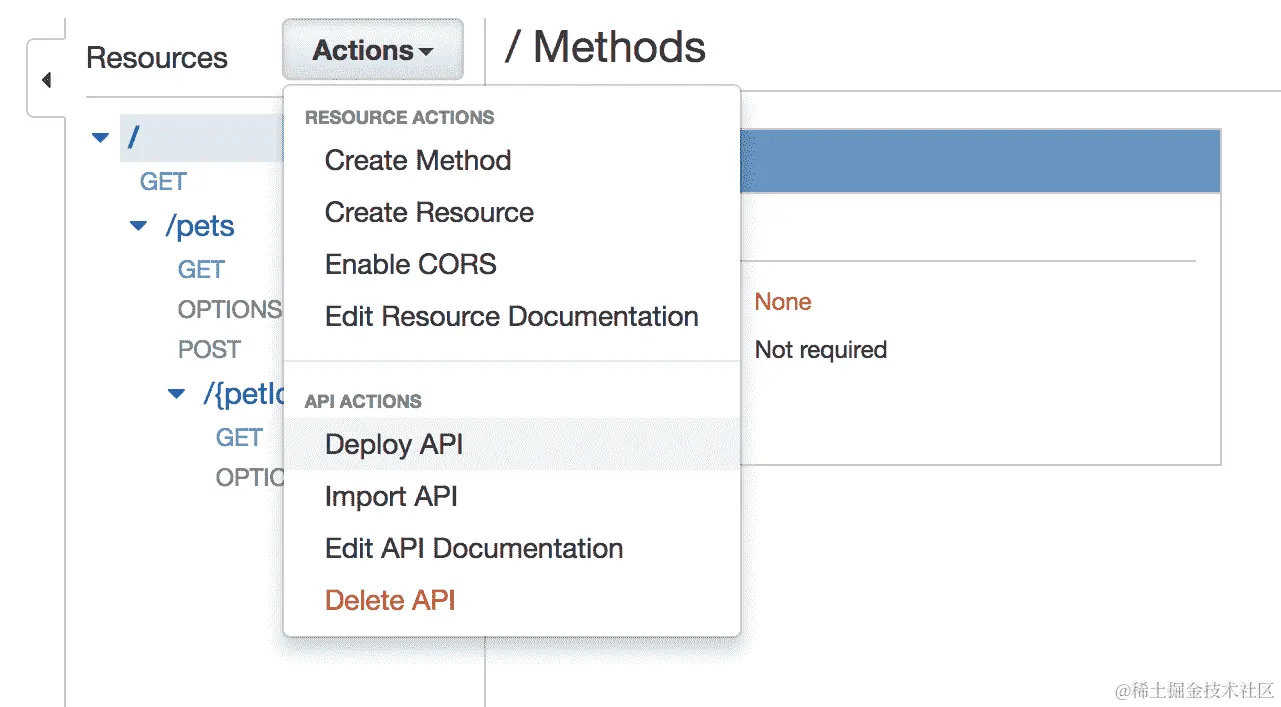1281x707 pixels.
Task: Open the GET method under /pets
Action: (x=201, y=269)
